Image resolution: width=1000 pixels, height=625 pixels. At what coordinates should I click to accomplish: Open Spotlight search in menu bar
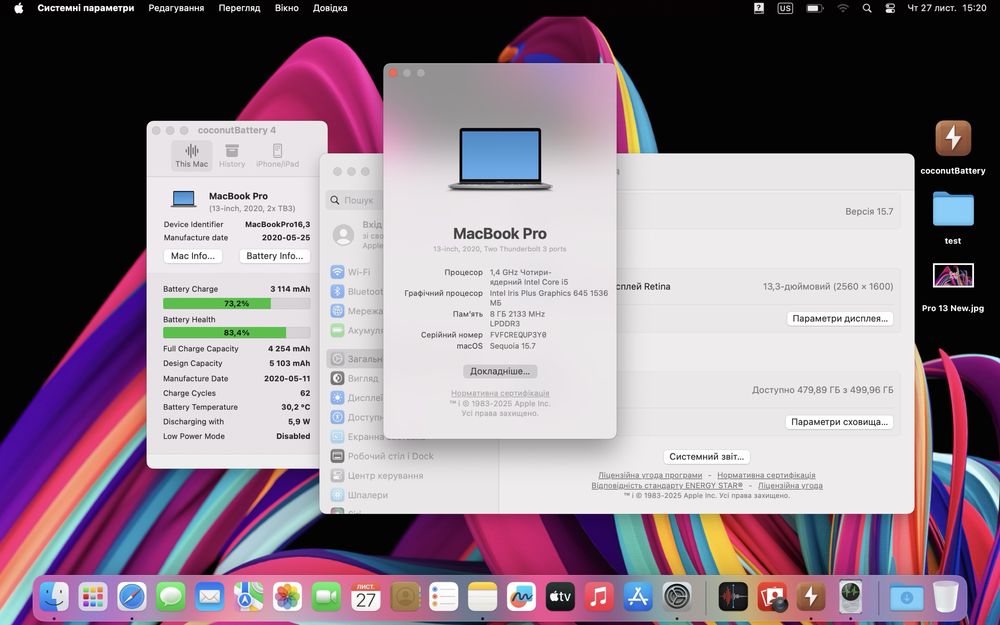click(x=867, y=8)
